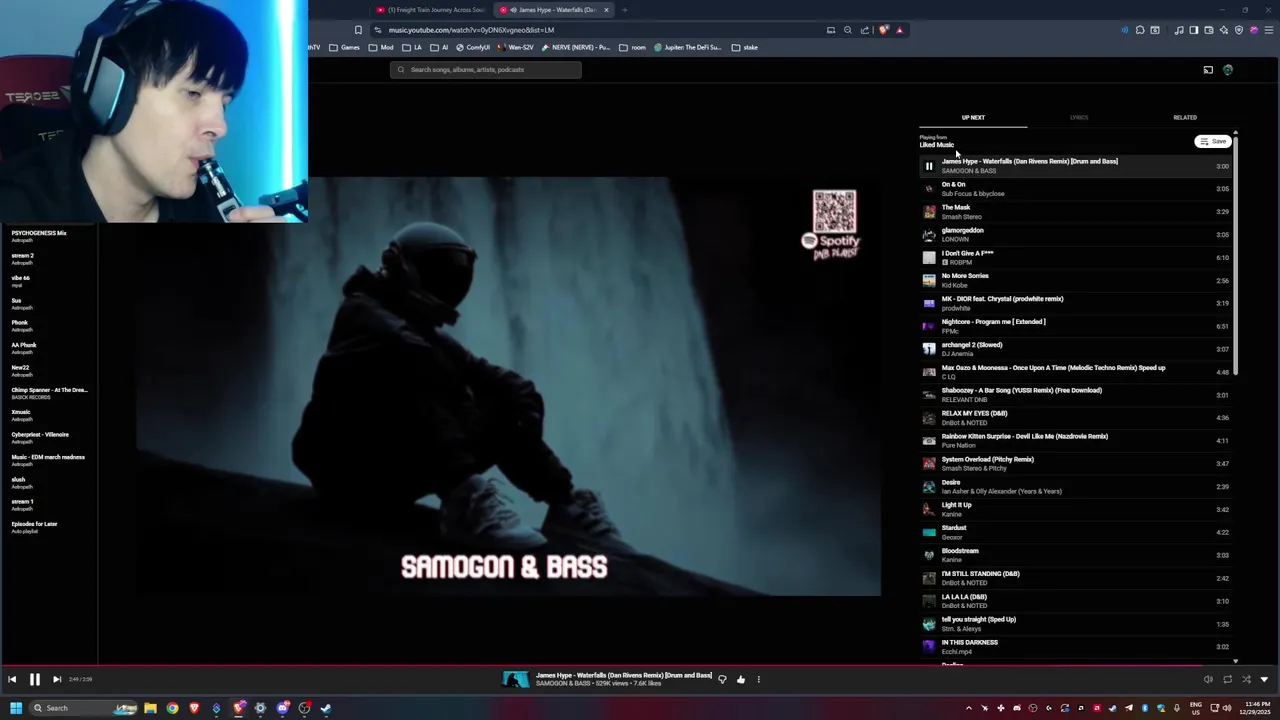Viewport: 1280px width, 720px height.
Task: Select 'I Don't Give A F***' in queue
Action: (1075, 258)
